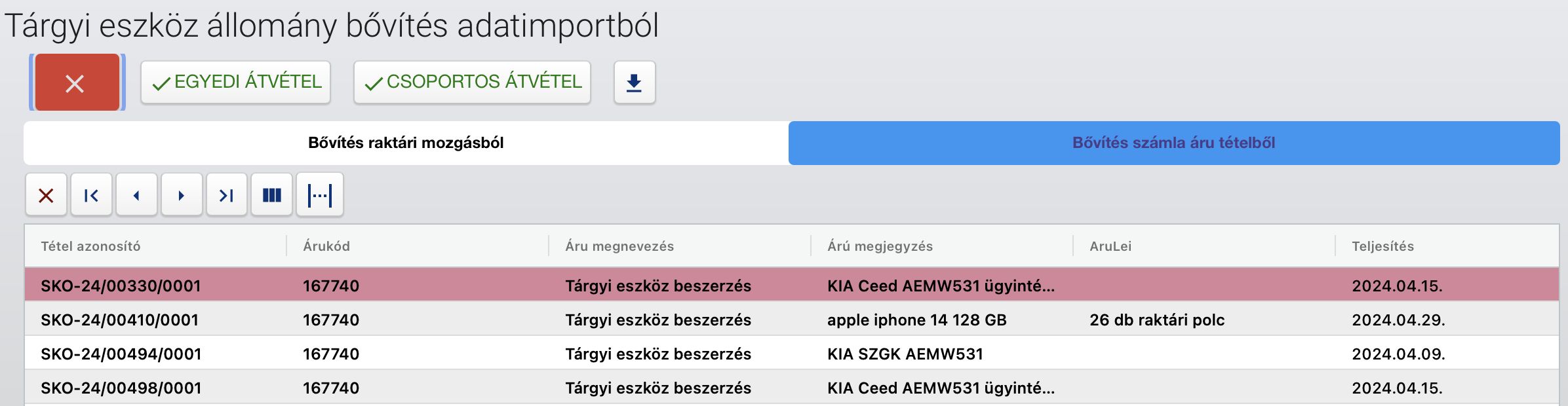This screenshot has height=406, width=1568.
Task: Click the fit column width icon
Action: (x=320, y=194)
